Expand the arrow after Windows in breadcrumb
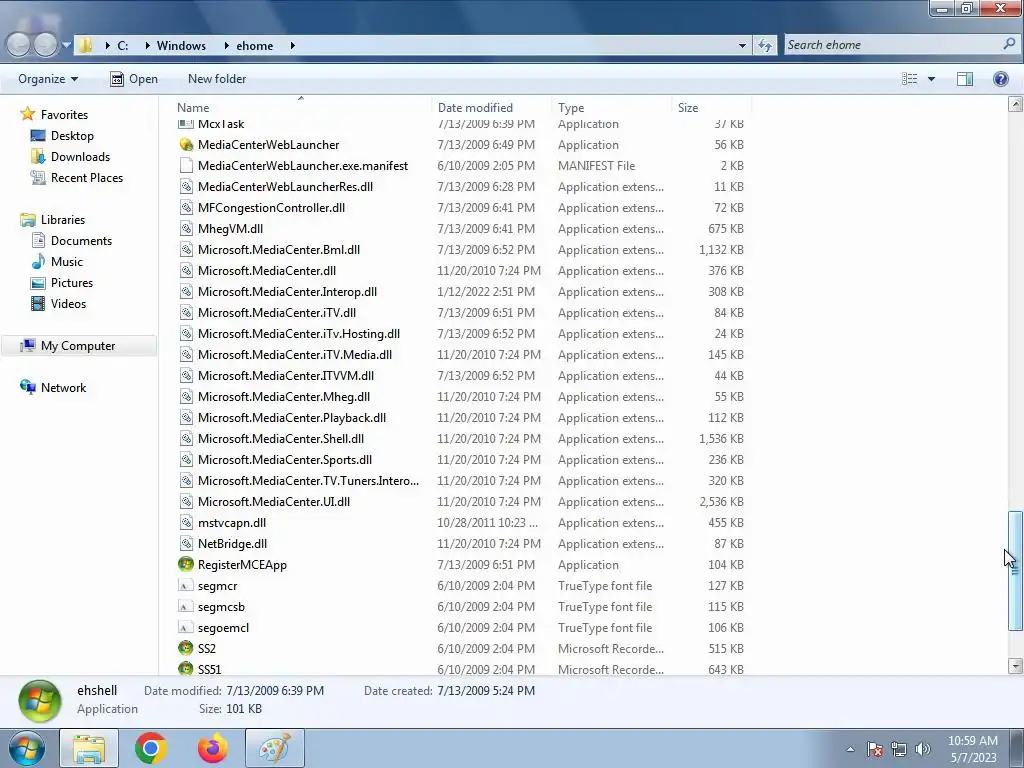The width and height of the screenshot is (1024, 768). [226, 46]
